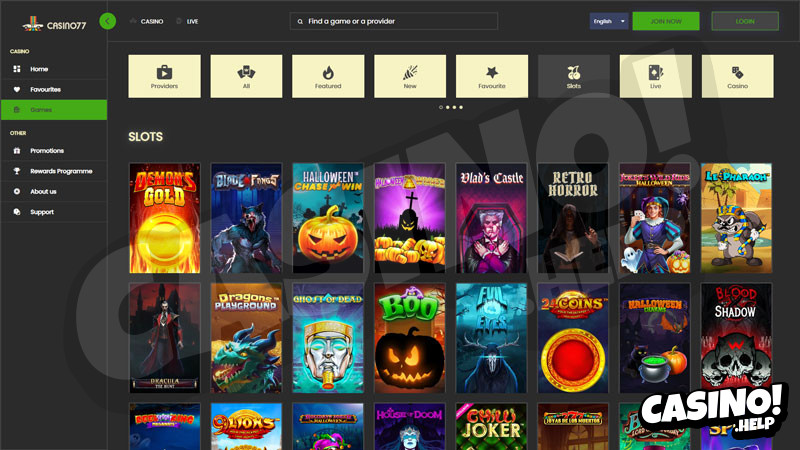Open Promotions in the sidebar
The width and height of the screenshot is (800, 450).
tap(54, 151)
